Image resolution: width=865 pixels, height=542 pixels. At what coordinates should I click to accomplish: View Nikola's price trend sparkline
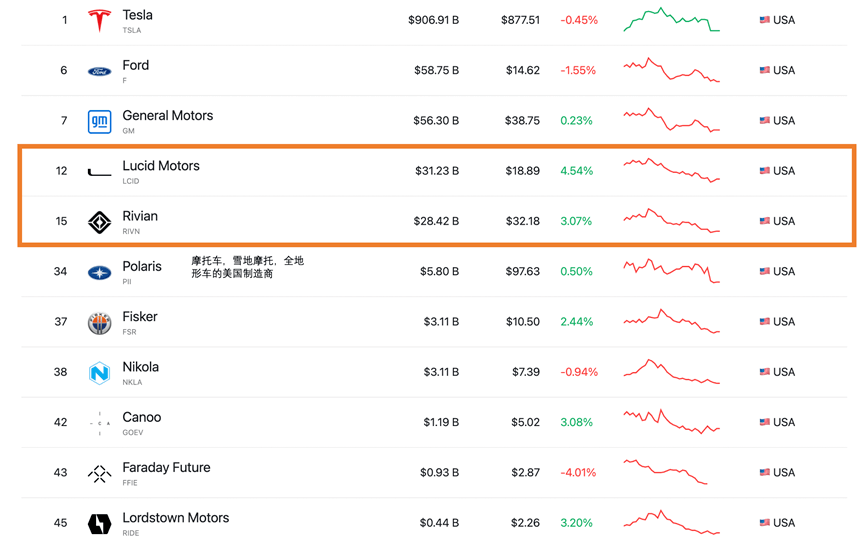coord(671,371)
